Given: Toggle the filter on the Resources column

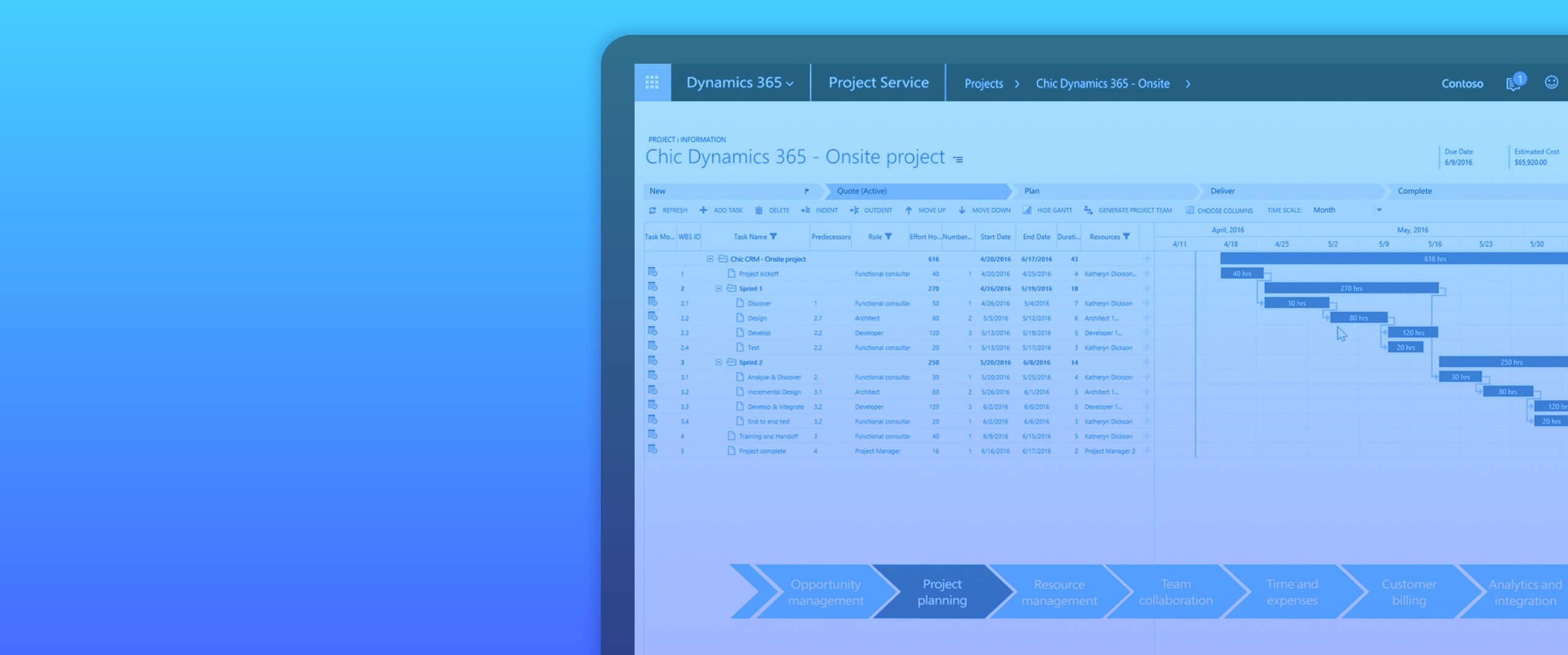Looking at the screenshot, I should point(1128,237).
